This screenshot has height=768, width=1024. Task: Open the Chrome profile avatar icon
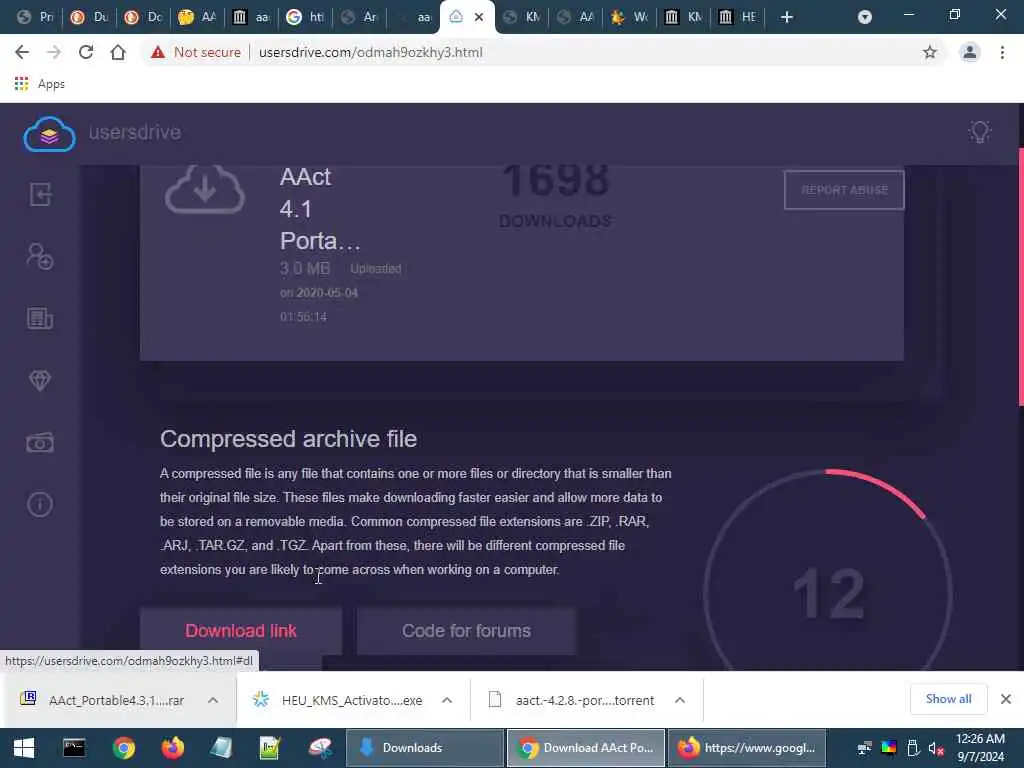coord(970,52)
